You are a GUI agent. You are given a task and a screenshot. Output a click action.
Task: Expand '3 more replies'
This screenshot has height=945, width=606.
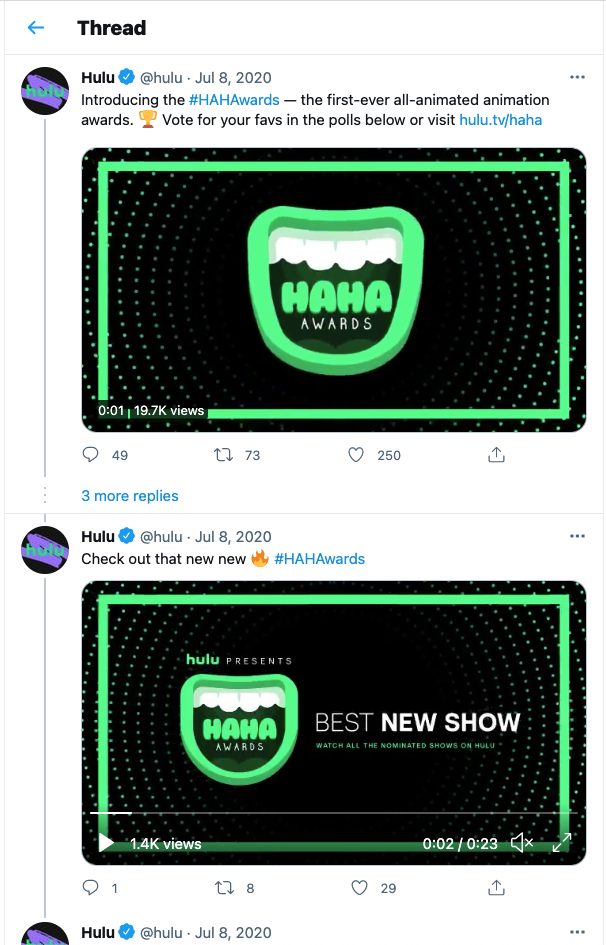[x=130, y=496]
